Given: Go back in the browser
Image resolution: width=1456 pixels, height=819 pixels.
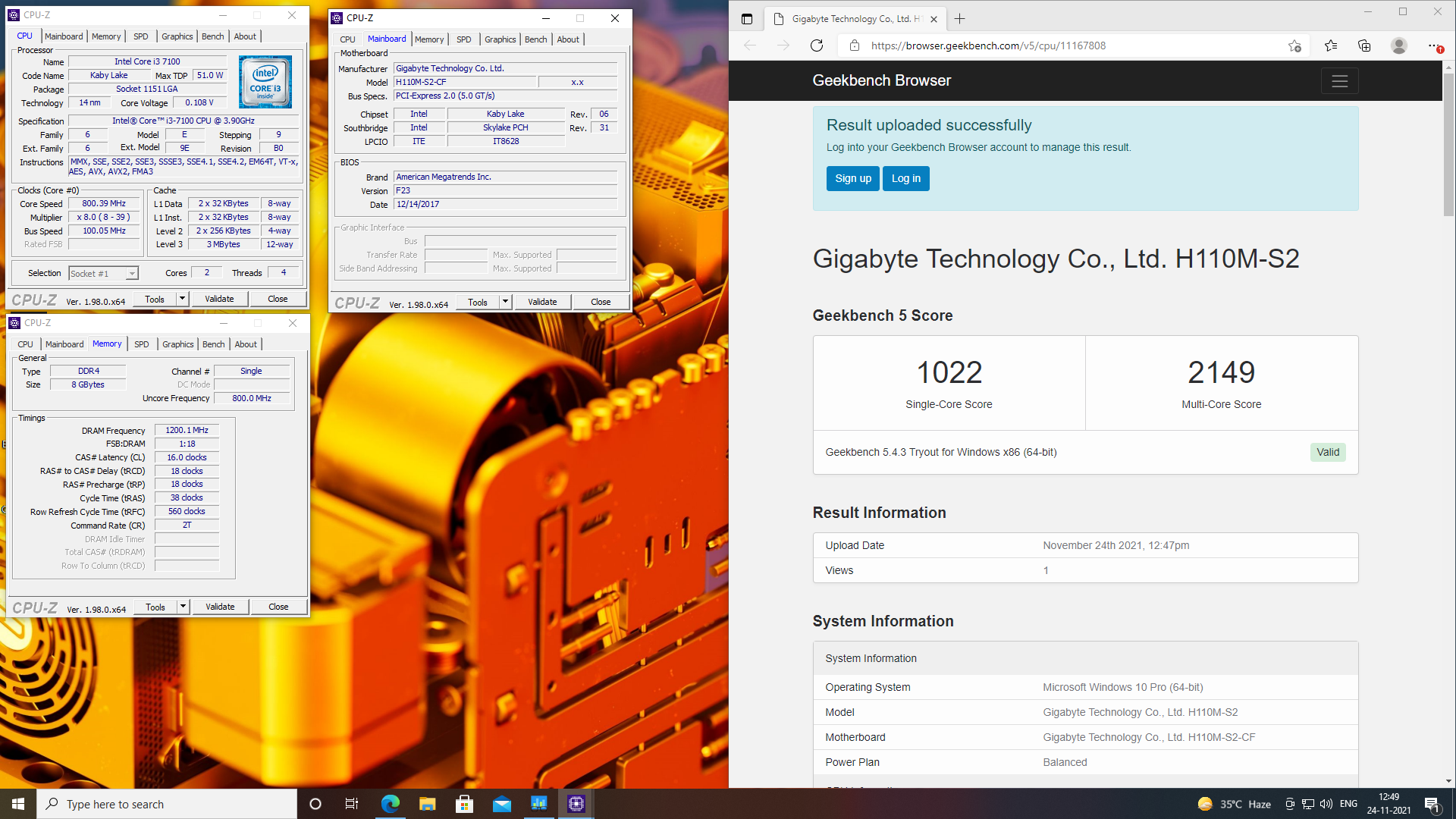Looking at the screenshot, I should (750, 45).
